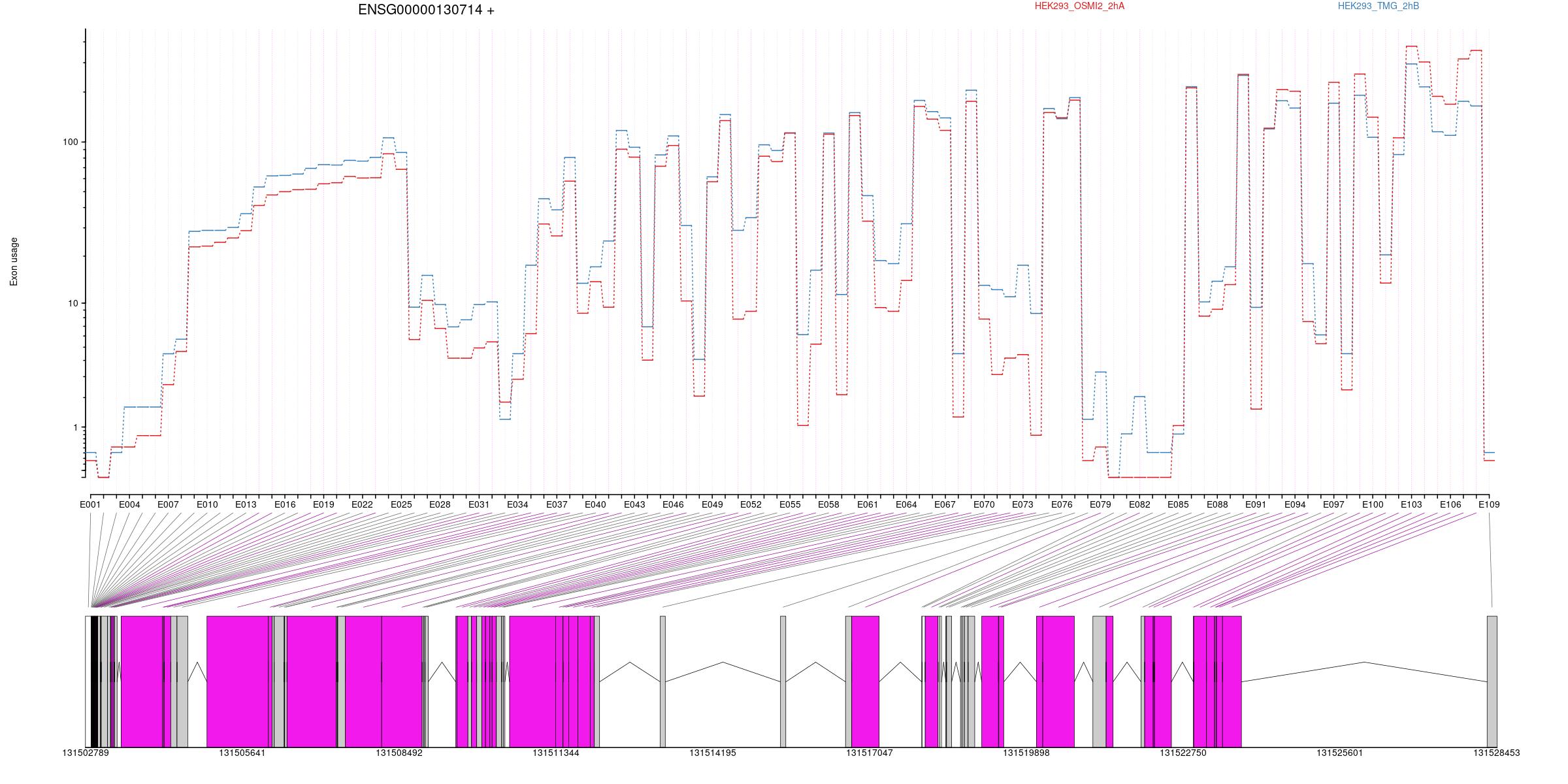Click exon label E076

[x=1062, y=504]
